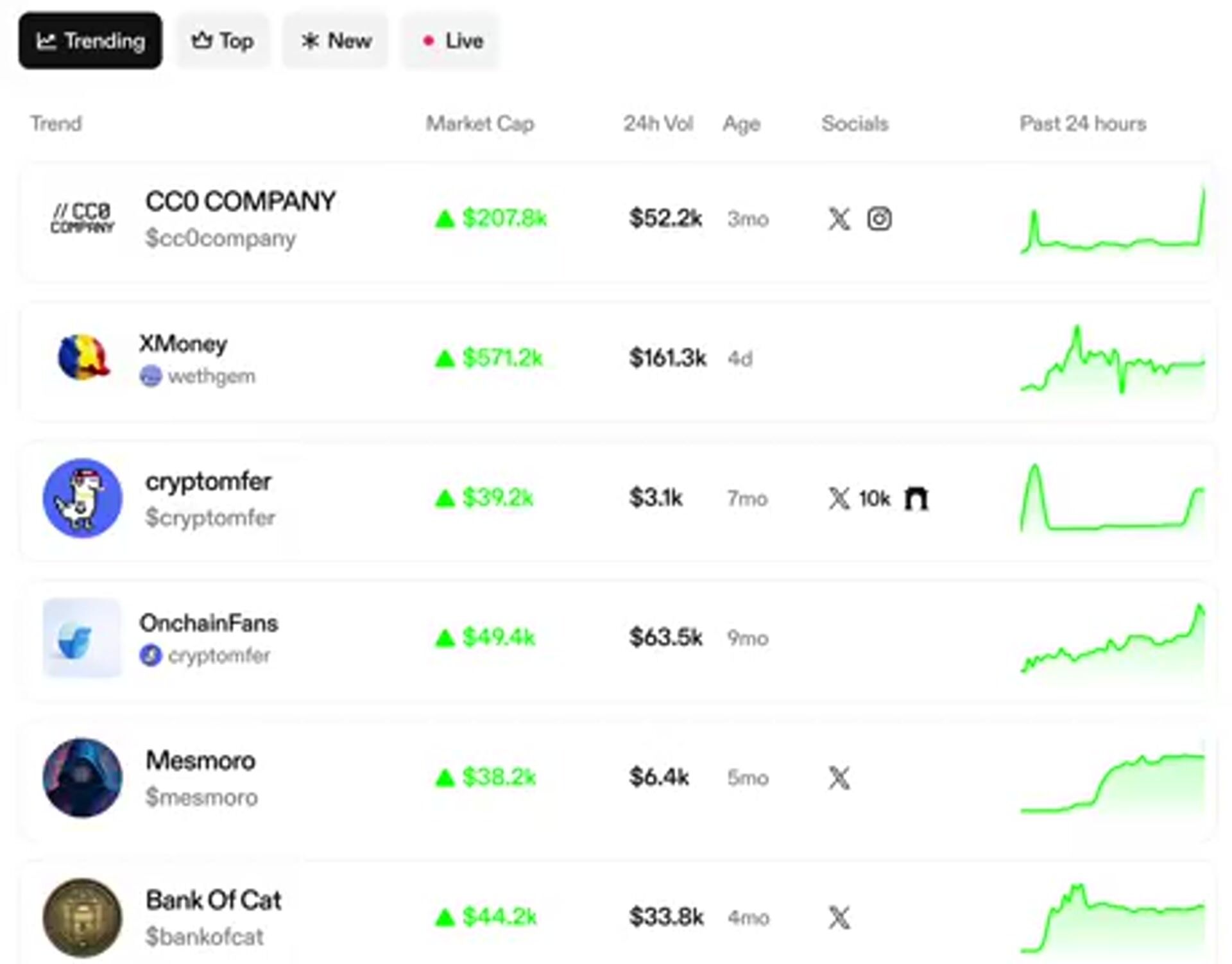Image resolution: width=1232 pixels, height=964 pixels.
Task: Click the CC0 COMPANY 24-hour price chart
Action: pyautogui.click(x=1113, y=221)
